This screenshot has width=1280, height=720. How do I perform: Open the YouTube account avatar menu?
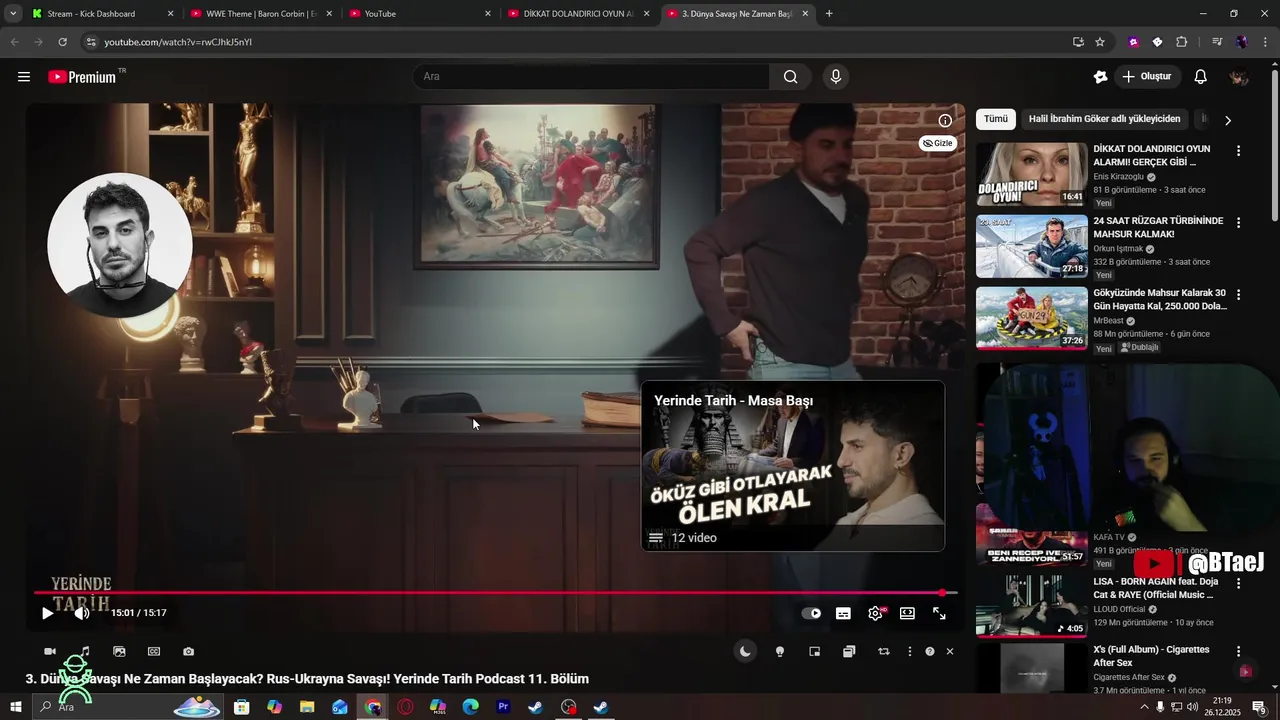pos(1239,77)
